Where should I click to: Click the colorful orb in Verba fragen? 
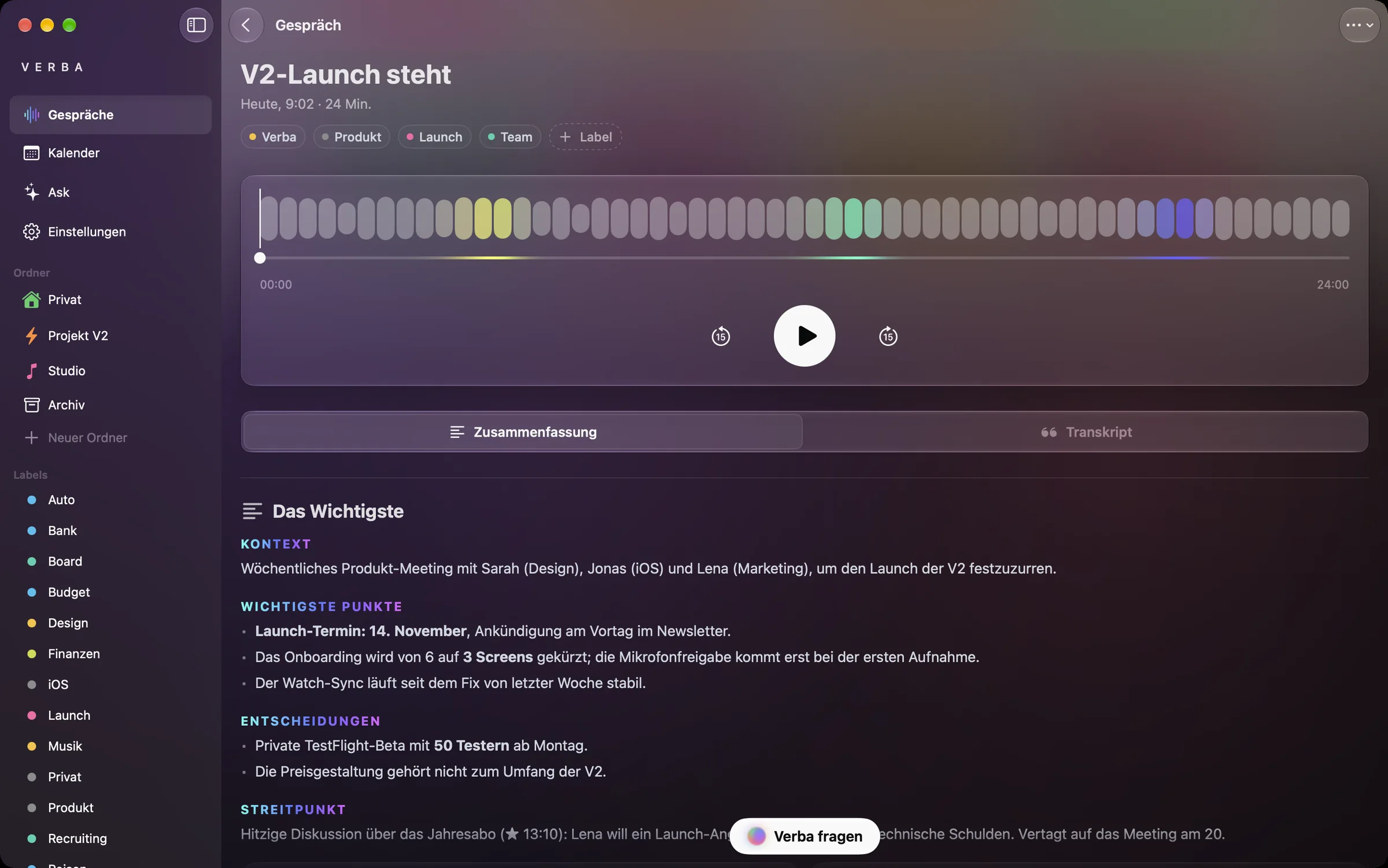click(756, 836)
